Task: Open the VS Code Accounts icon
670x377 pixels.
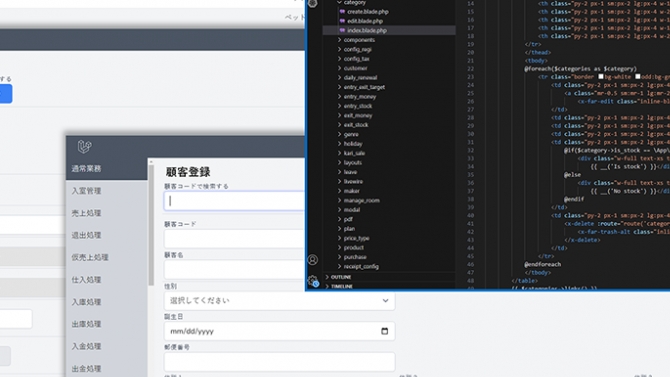Action: pyautogui.click(x=313, y=259)
